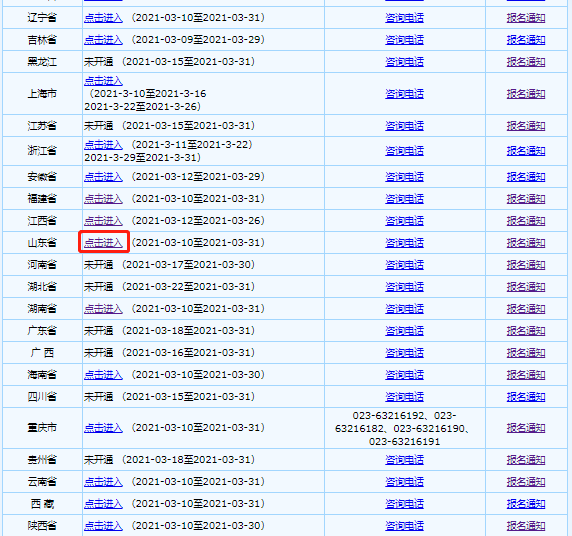Click 咨询电话 link for 贵州省
This screenshot has height=536, width=572.
click(x=404, y=460)
